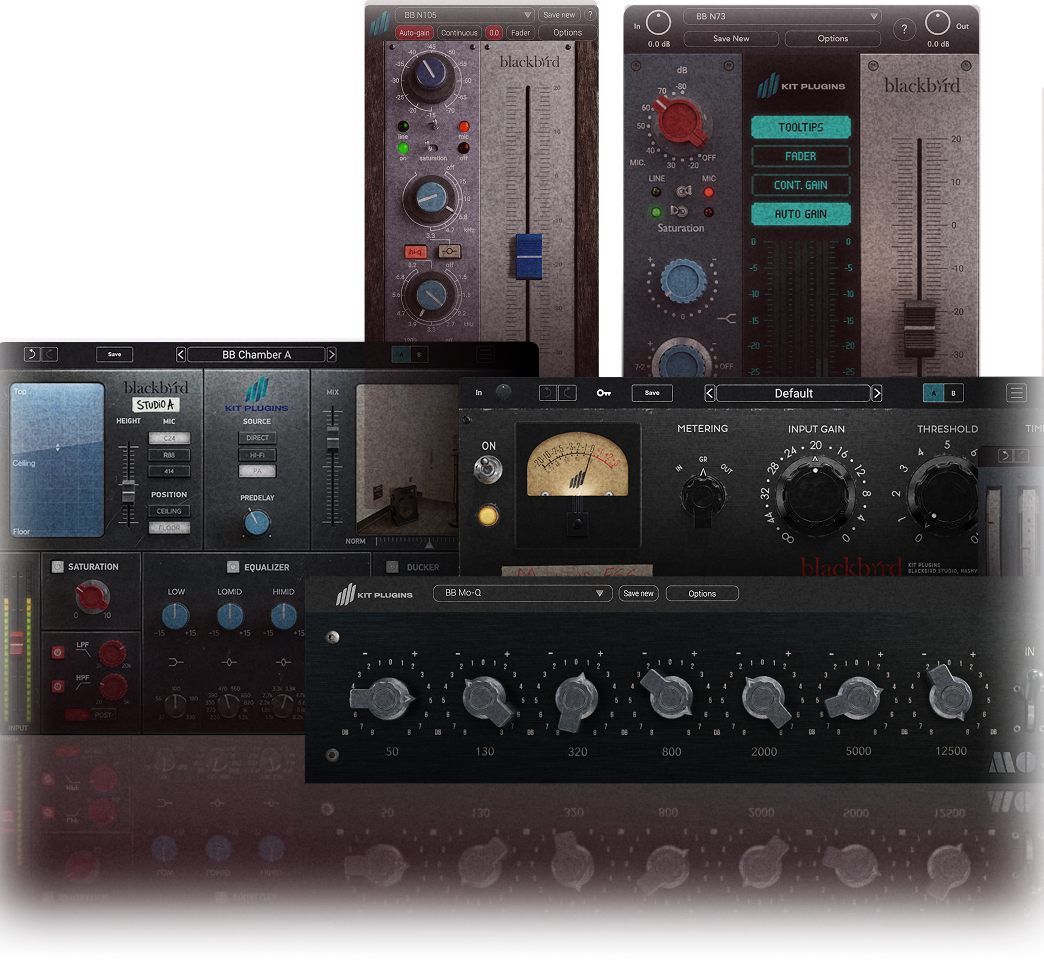Select the B state in compressor
The image size is (1044, 972).
[953, 393]
